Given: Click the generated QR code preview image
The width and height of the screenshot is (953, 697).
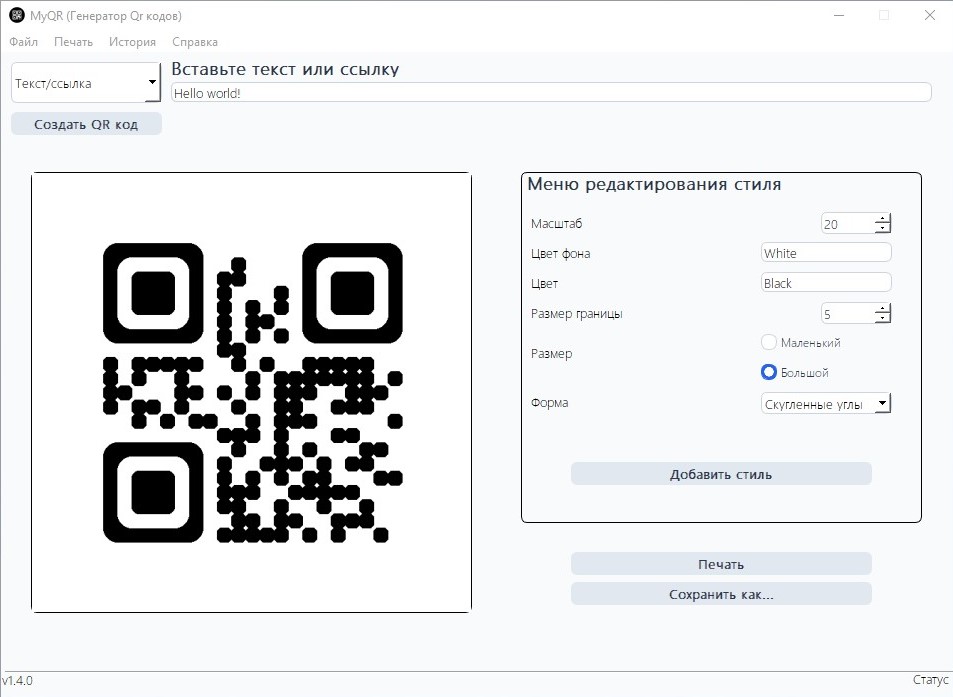Looking at the screenshot, I should point(252,393).
